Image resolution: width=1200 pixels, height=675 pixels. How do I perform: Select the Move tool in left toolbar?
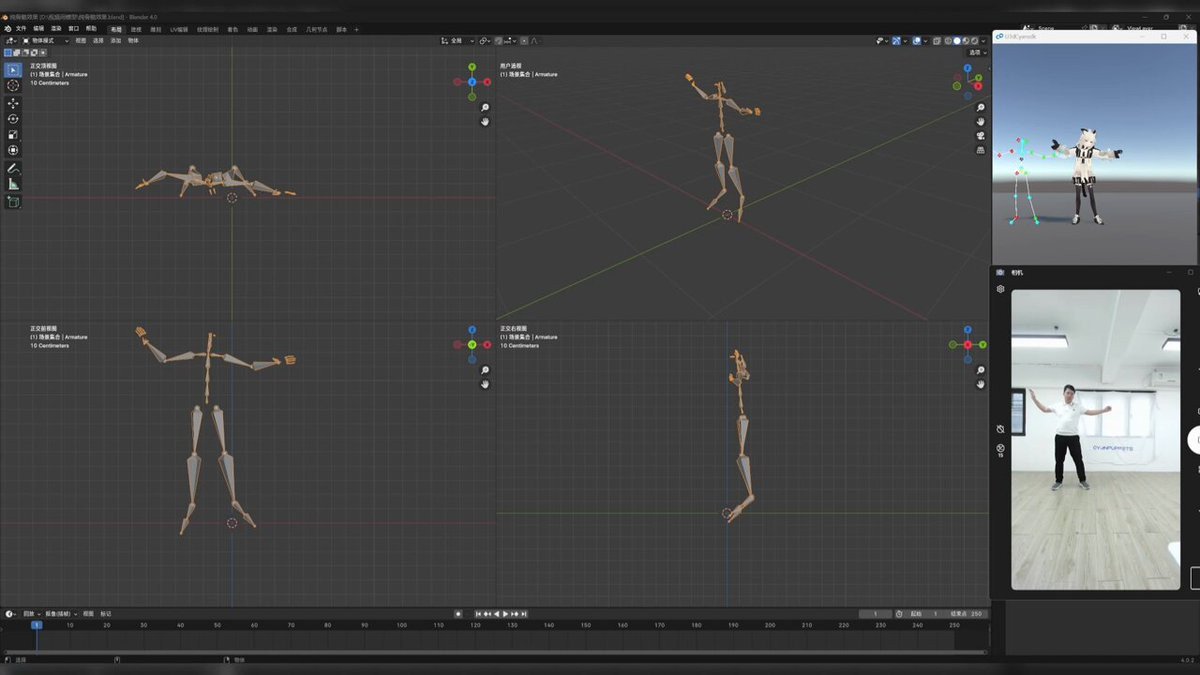[13, 102]
